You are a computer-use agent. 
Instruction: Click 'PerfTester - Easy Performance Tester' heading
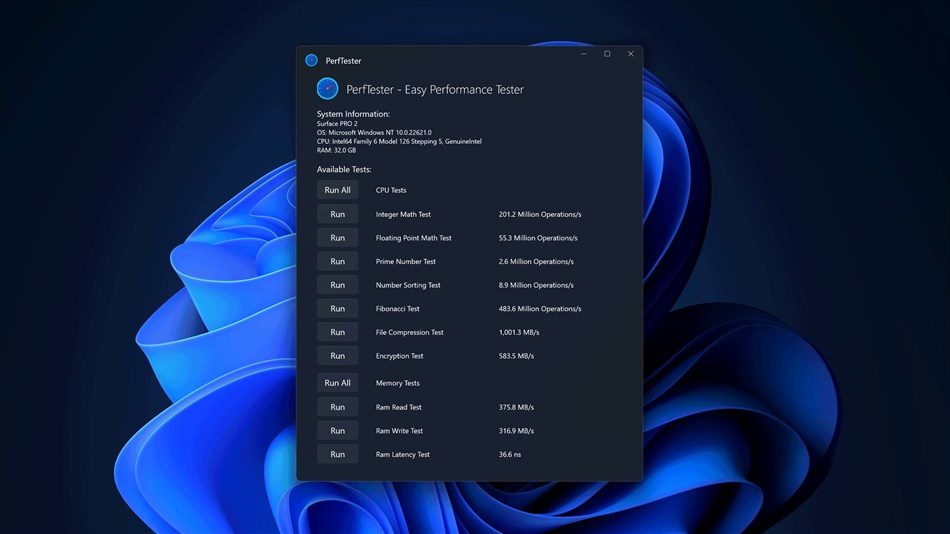pos(434,89)
